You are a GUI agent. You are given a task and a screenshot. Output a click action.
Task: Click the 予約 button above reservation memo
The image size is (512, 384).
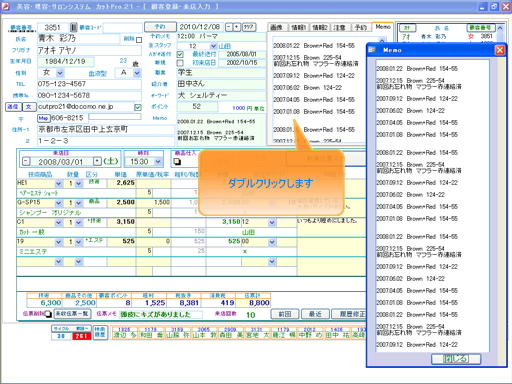pyautogui.click(x=160, y=27)
